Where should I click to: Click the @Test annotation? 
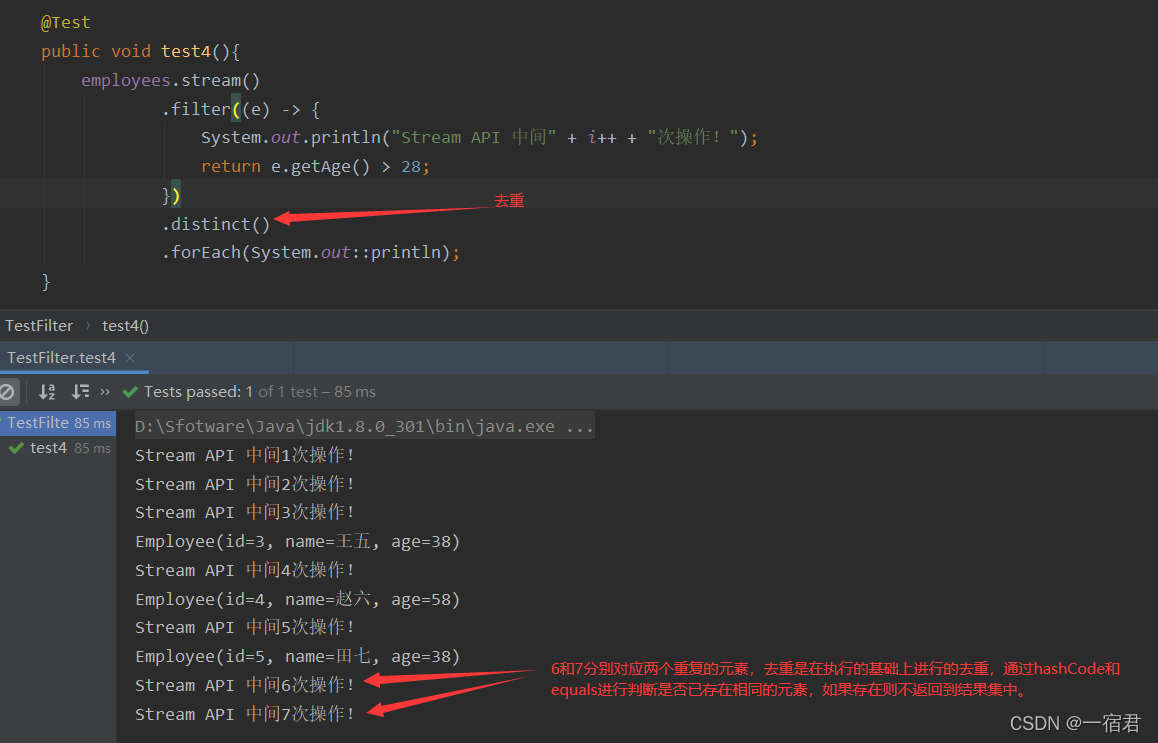click(66, 23)
